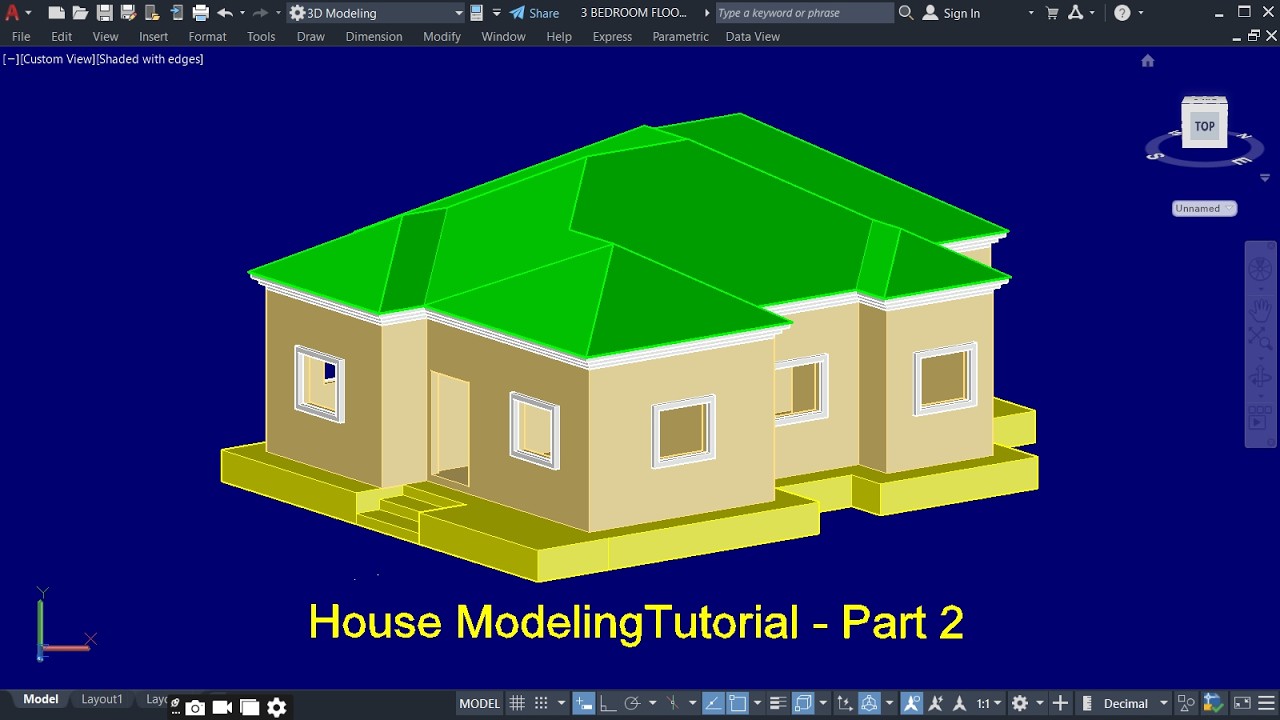The width and height of the screenshot is (1280, 720).
Task: Open the Dimension menu
Action: (x=374, y=36)
